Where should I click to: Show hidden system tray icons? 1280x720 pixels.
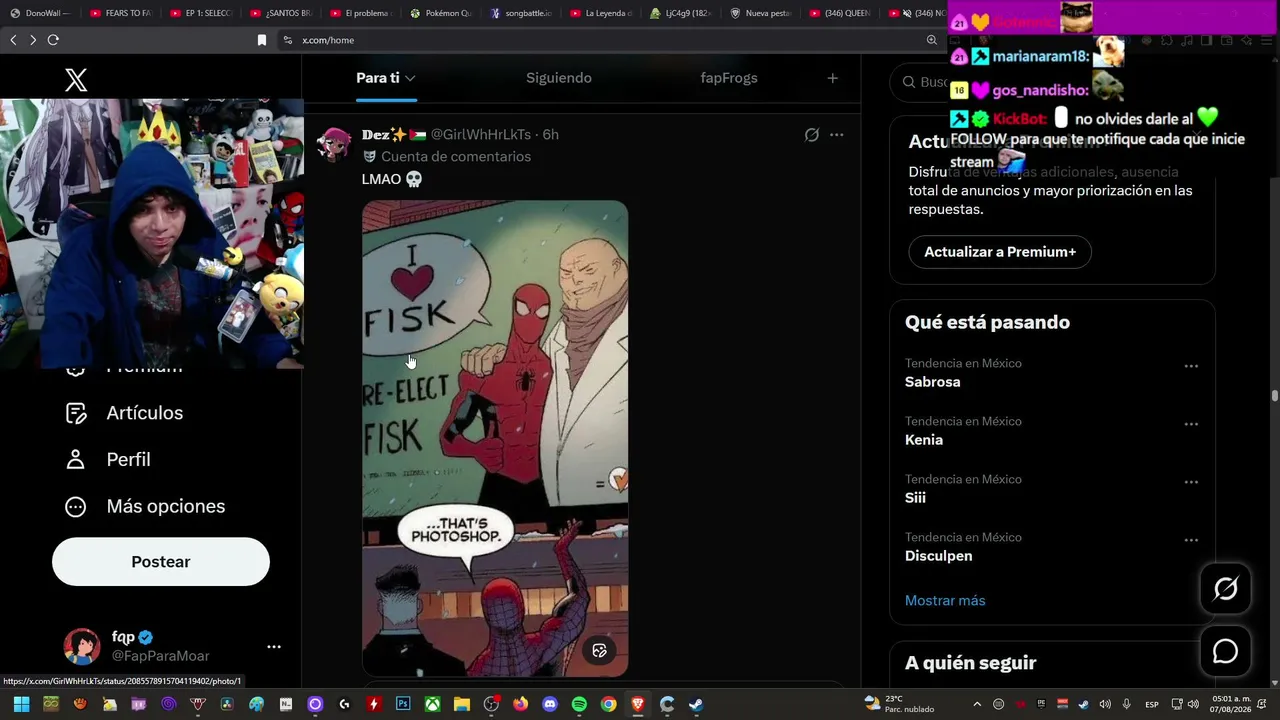point(977,704)
